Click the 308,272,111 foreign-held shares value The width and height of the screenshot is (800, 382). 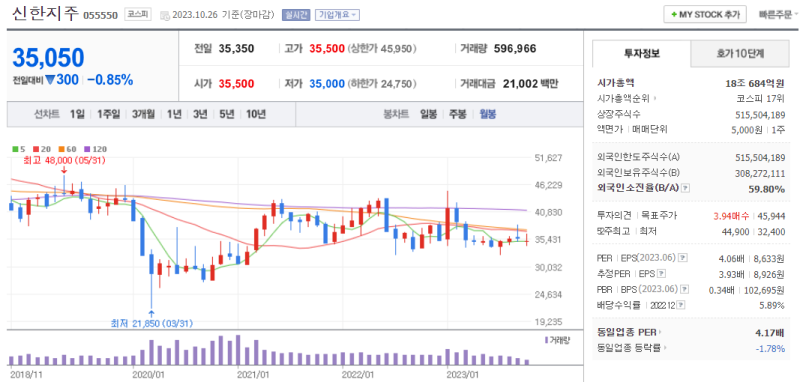click(760, 173)
